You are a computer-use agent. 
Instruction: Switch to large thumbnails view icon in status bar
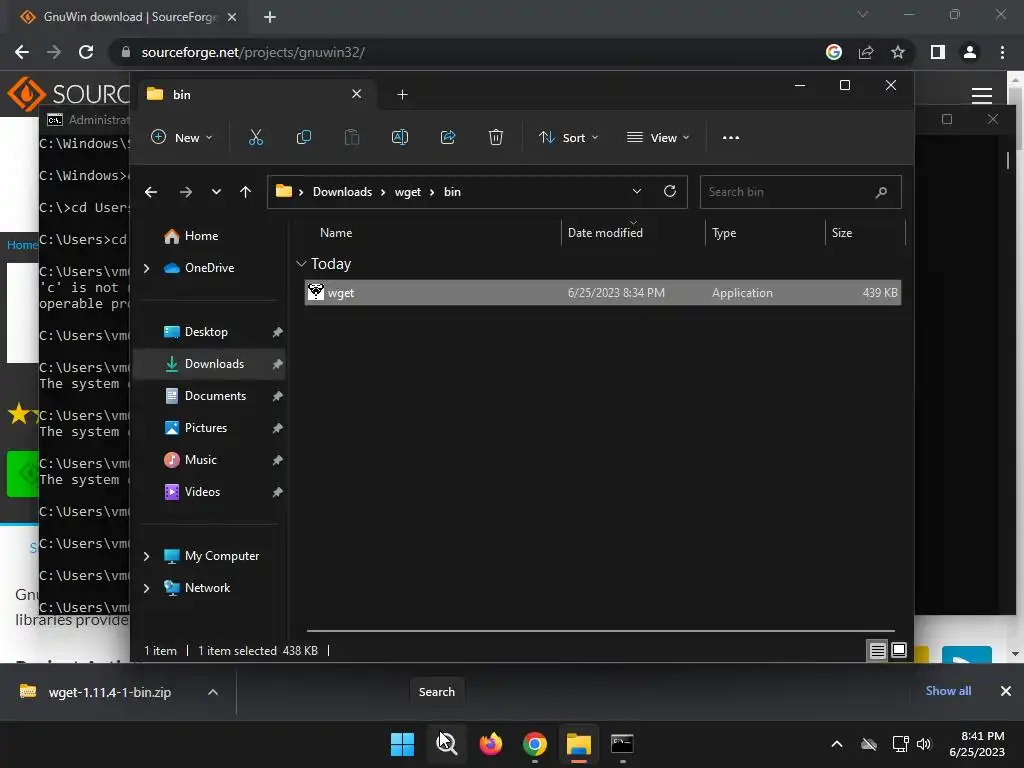899,650
